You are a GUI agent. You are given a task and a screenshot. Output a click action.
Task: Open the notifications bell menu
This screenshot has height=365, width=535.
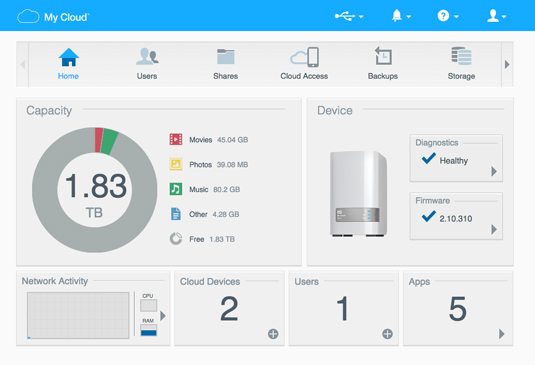click(x=396, y=16)
